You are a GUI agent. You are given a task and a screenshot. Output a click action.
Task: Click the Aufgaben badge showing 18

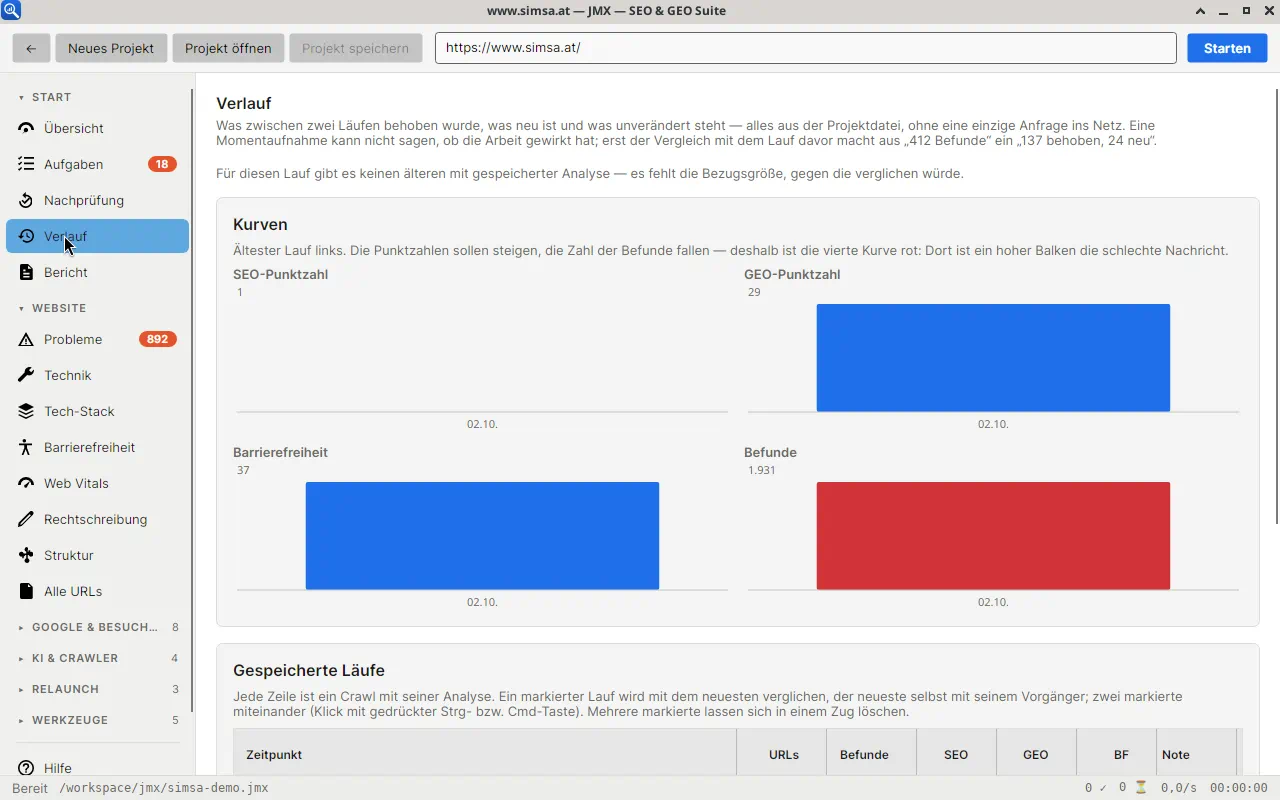(x=162, y=164)
